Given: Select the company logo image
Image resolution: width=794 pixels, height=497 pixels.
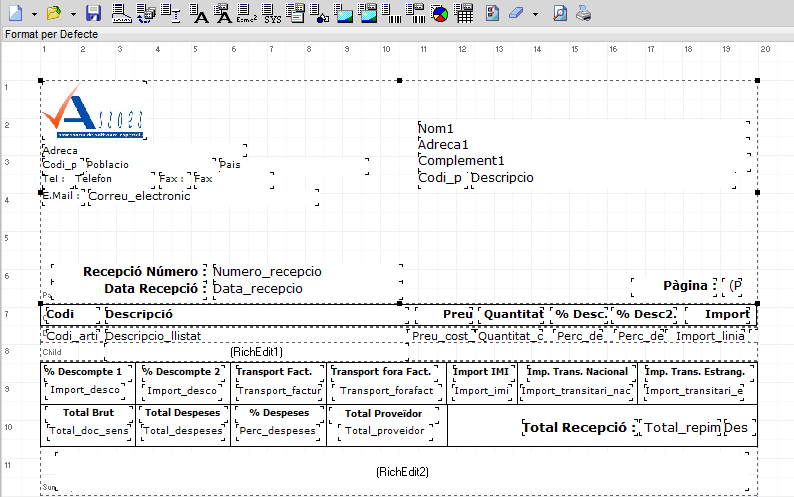Looking at the screenshot, I should click(94, 110).
